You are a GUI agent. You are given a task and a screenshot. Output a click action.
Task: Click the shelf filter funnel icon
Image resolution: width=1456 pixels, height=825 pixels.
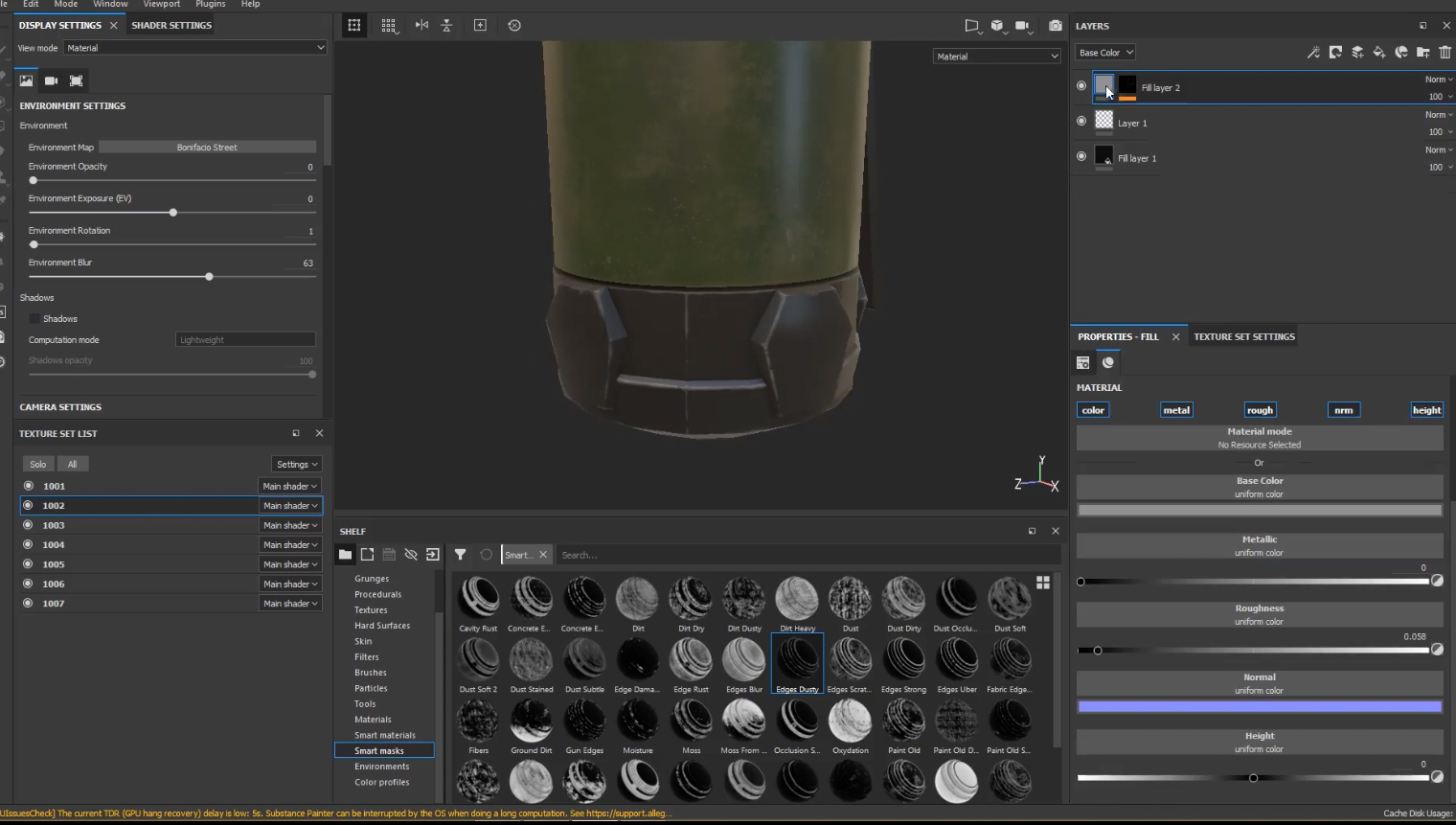[x=460, y=555]
